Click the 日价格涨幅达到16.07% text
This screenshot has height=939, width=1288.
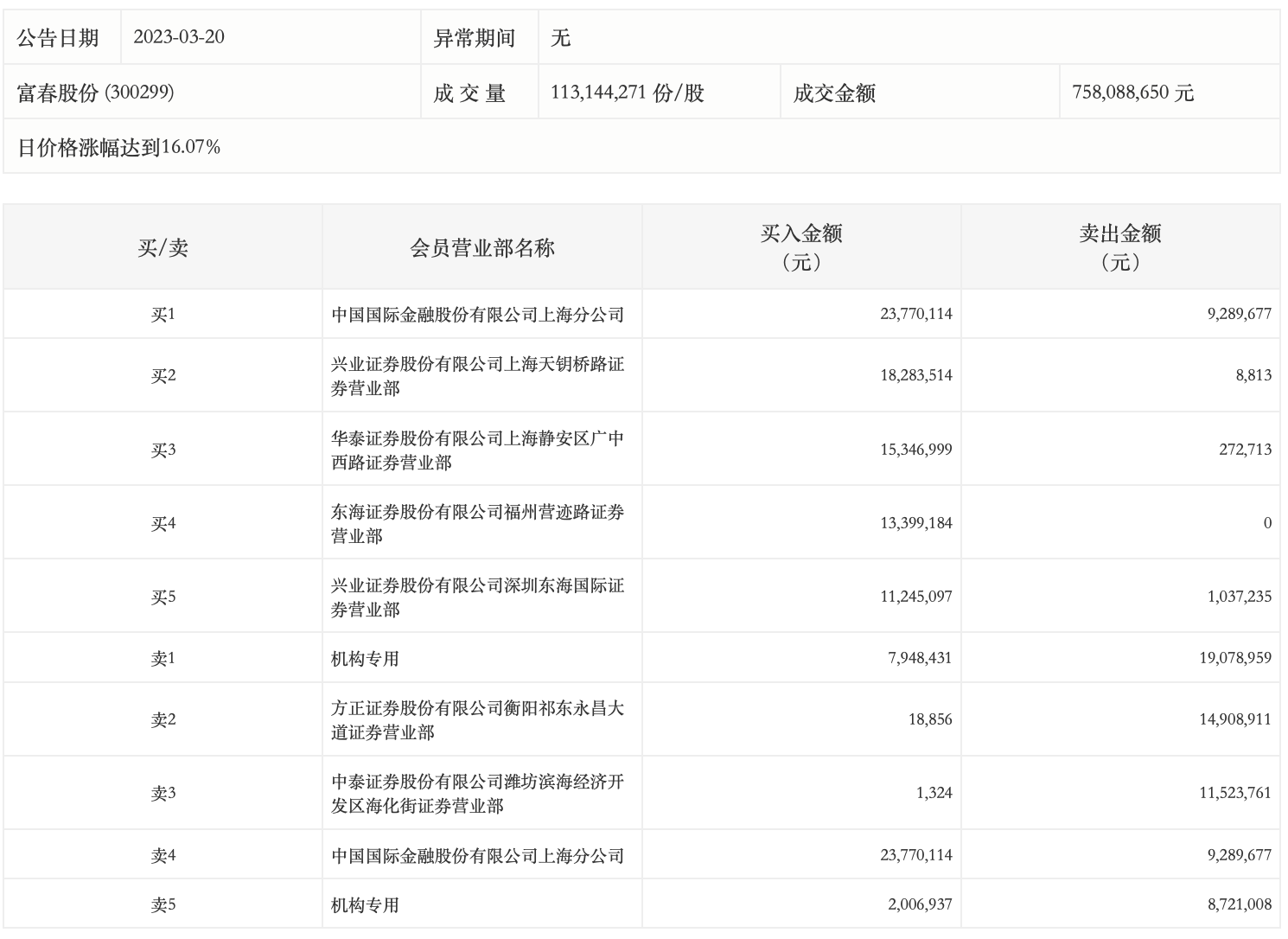tap(119, 147)
